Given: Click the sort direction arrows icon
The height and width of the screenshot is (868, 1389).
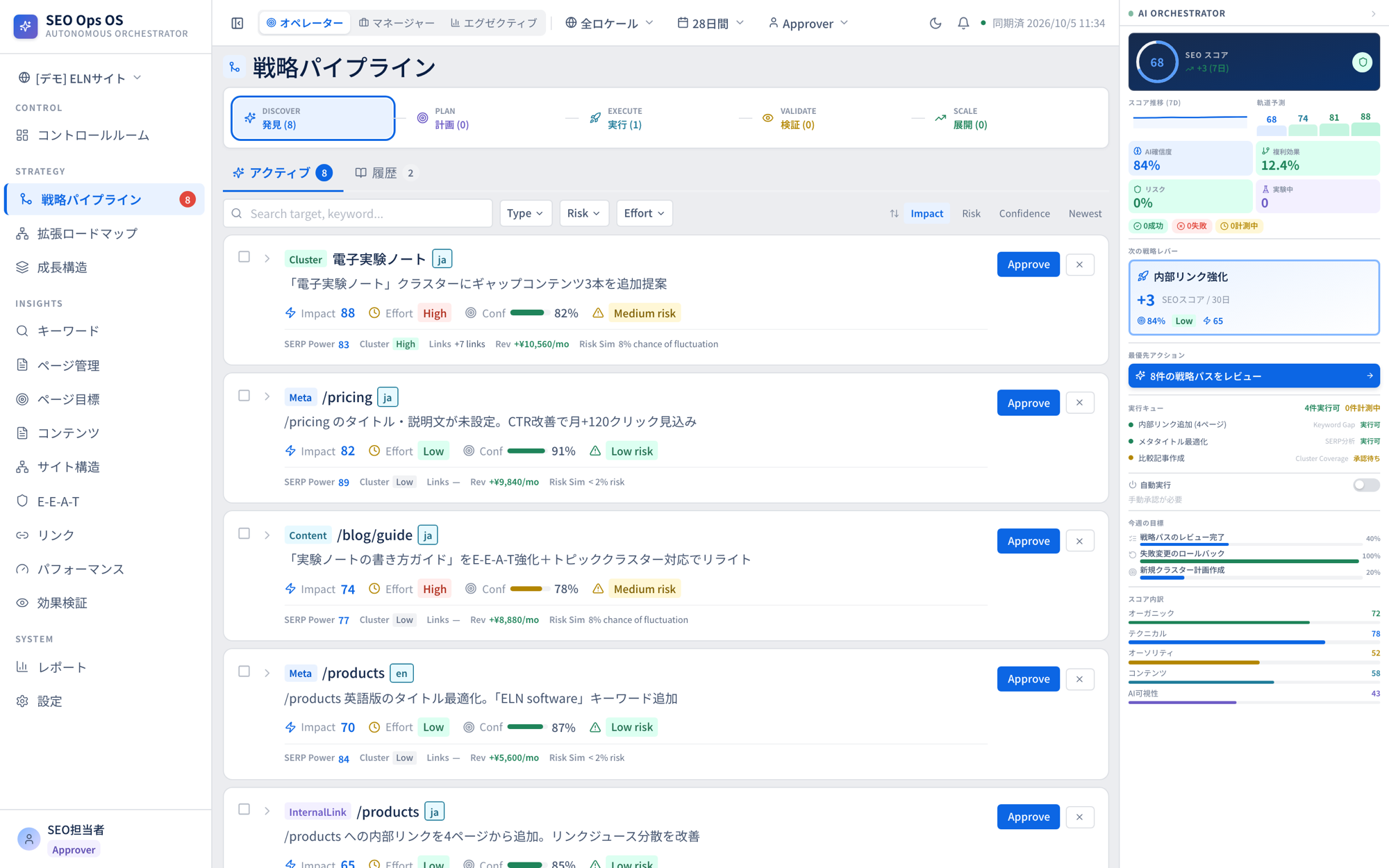Looking at the screenshot, I should (x=894, y=213).
